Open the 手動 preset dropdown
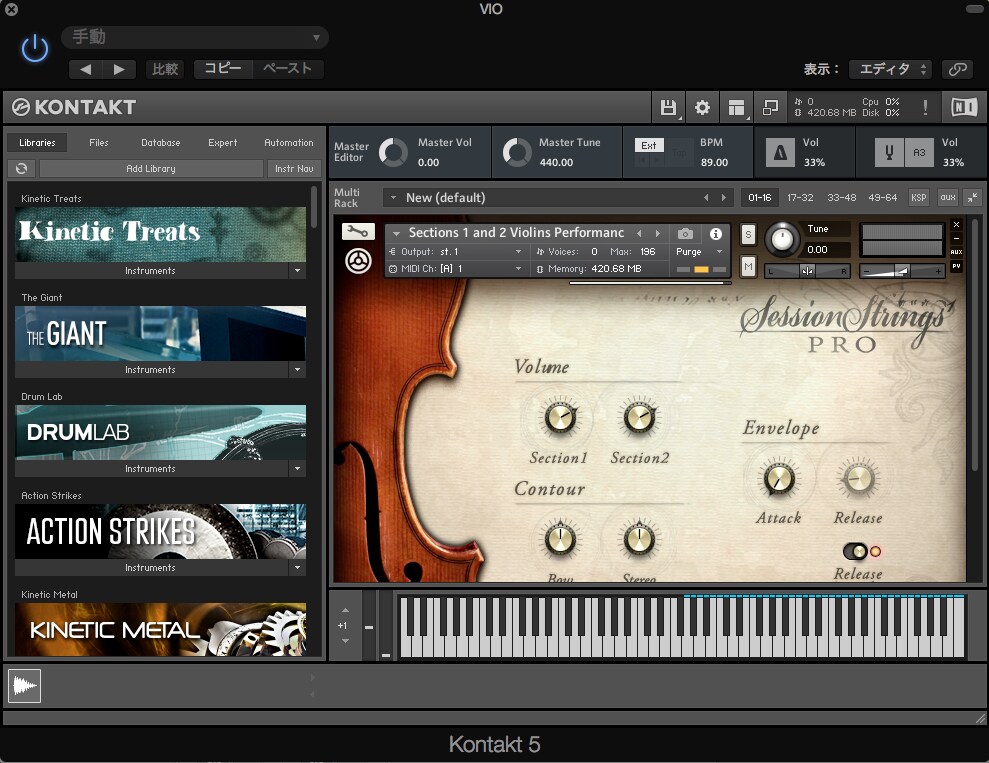 click(x=195, y=38)
